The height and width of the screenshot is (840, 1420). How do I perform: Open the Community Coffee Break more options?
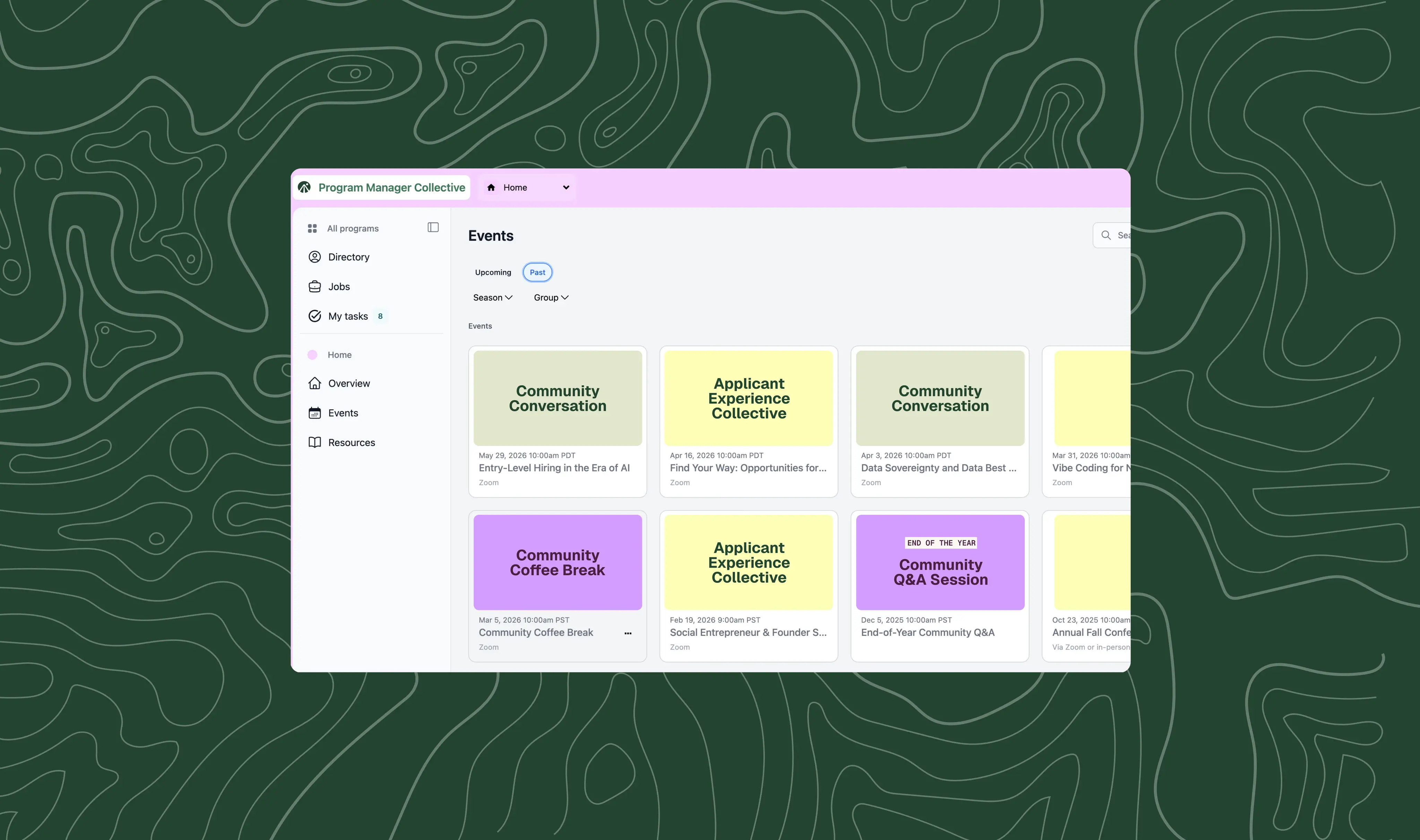pyautogui.click(x=628, y=633)
